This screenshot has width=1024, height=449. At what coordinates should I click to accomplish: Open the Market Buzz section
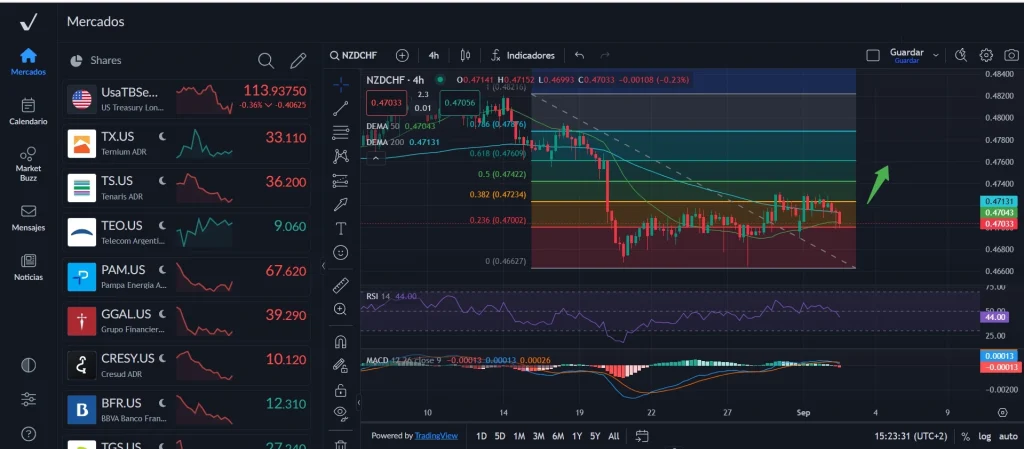coord(28,164)
